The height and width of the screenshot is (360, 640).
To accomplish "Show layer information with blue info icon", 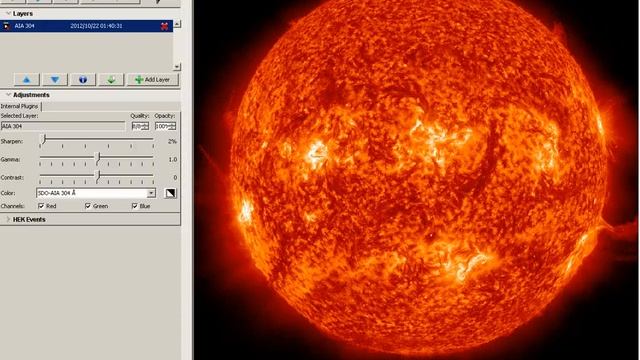I will click(83, 80).
